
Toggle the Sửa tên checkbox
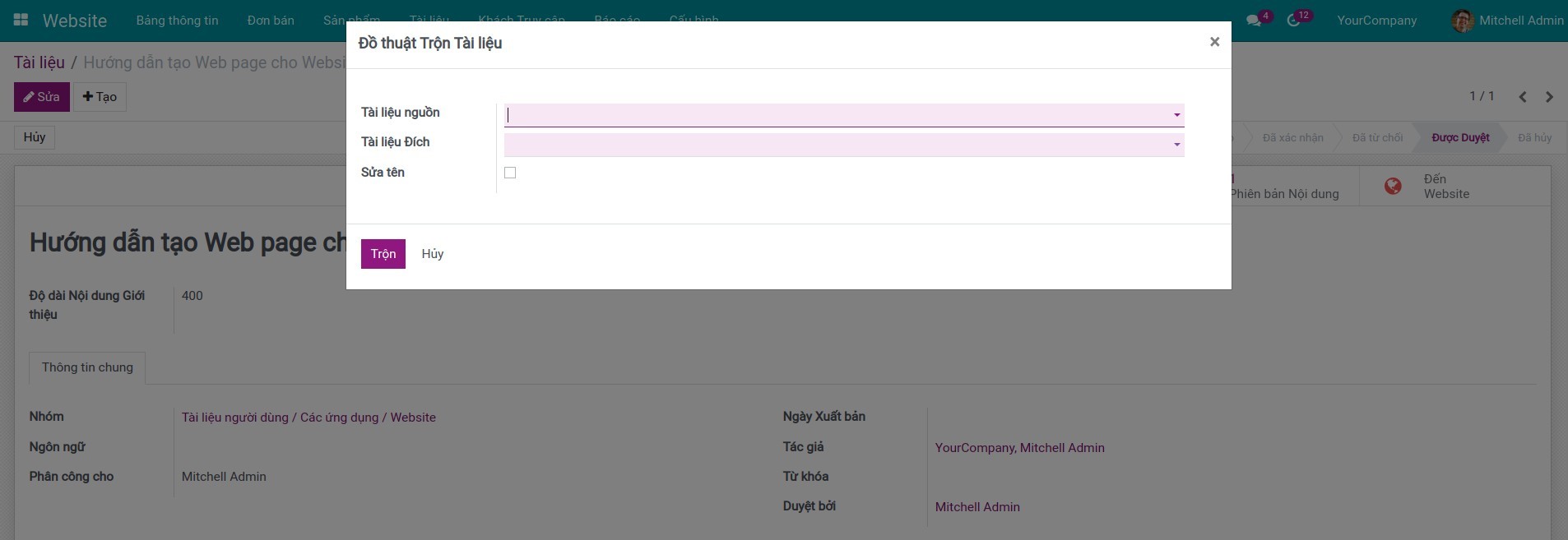pyautogui.click(x=510, y=173)
